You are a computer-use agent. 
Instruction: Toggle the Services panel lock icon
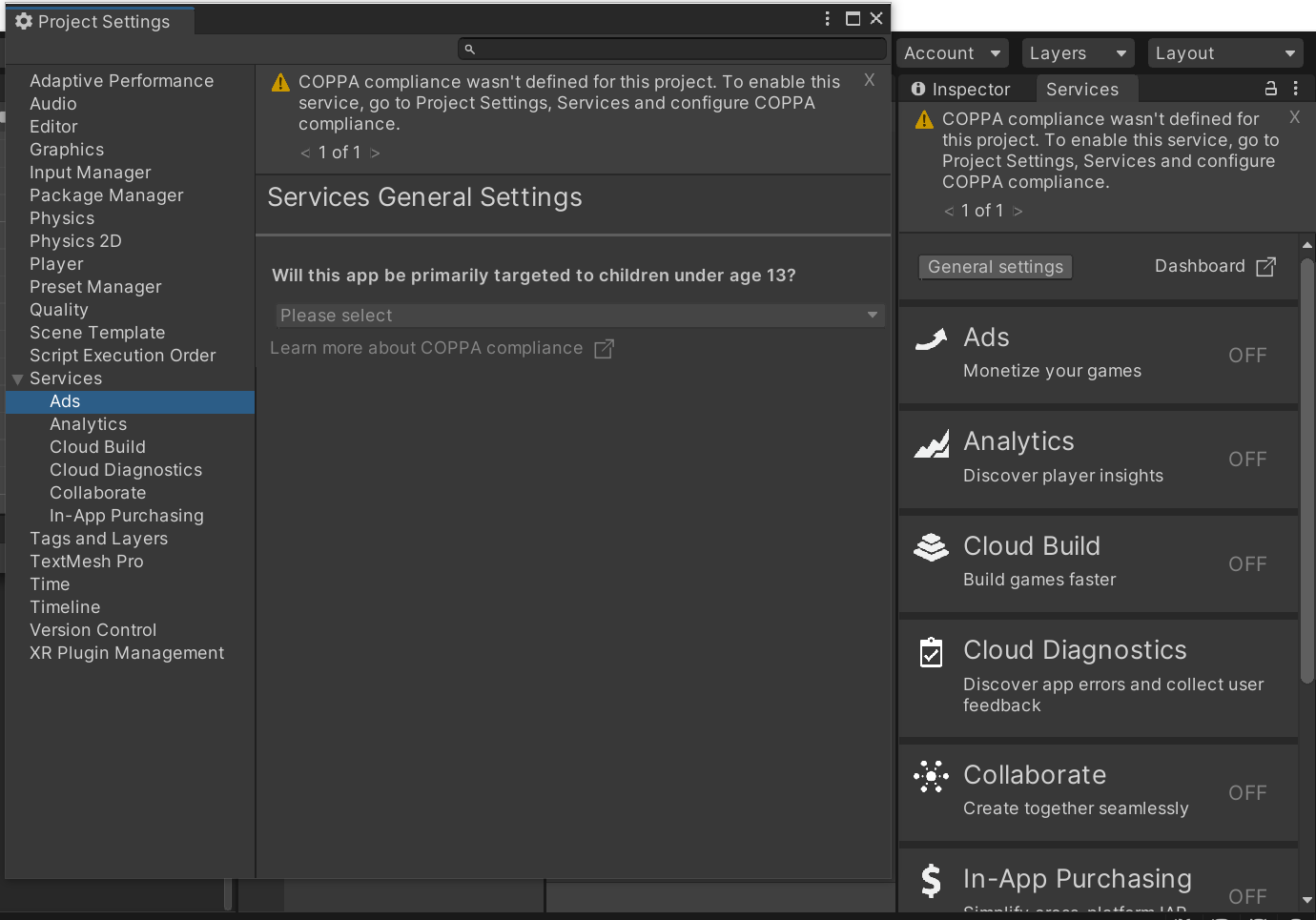(x=1270, y=89)
